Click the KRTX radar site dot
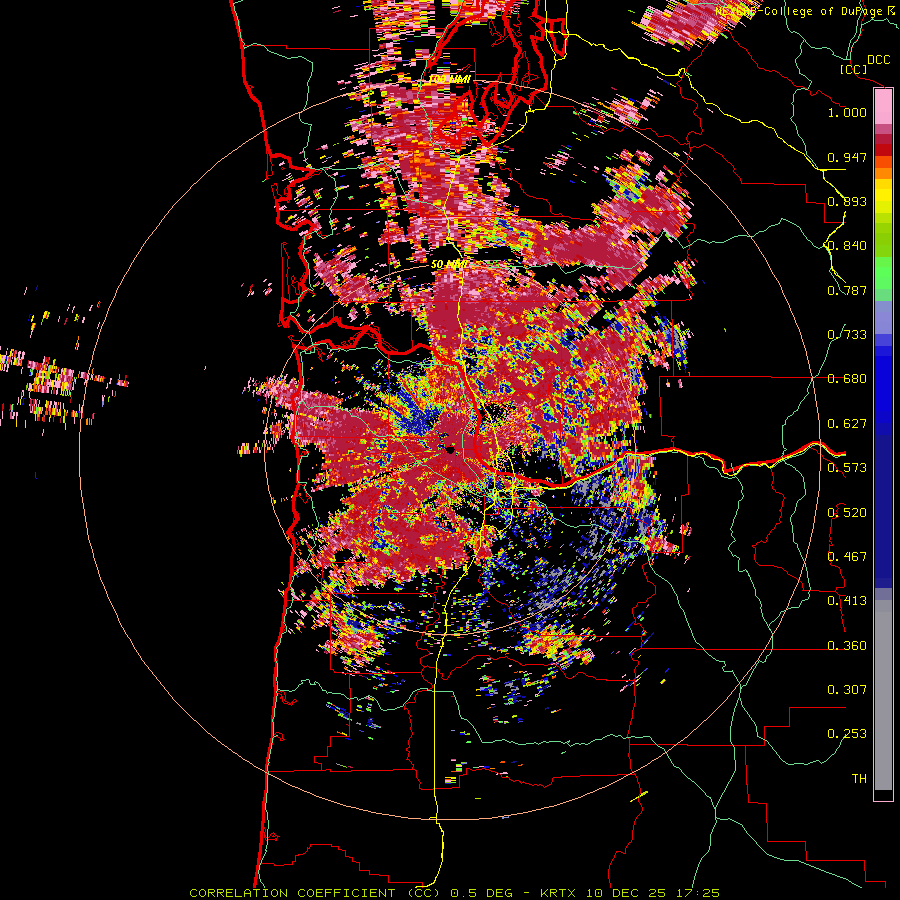 click(451, 451)
